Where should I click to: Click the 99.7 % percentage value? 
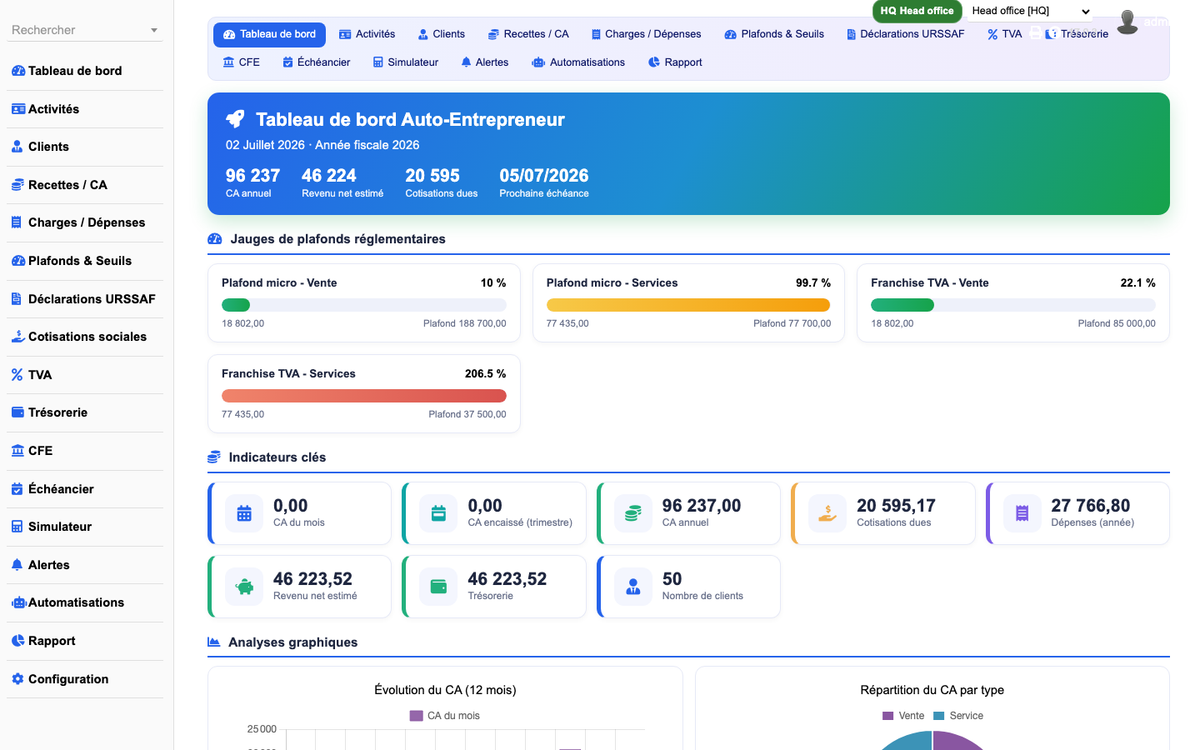(x=813, y=283)
